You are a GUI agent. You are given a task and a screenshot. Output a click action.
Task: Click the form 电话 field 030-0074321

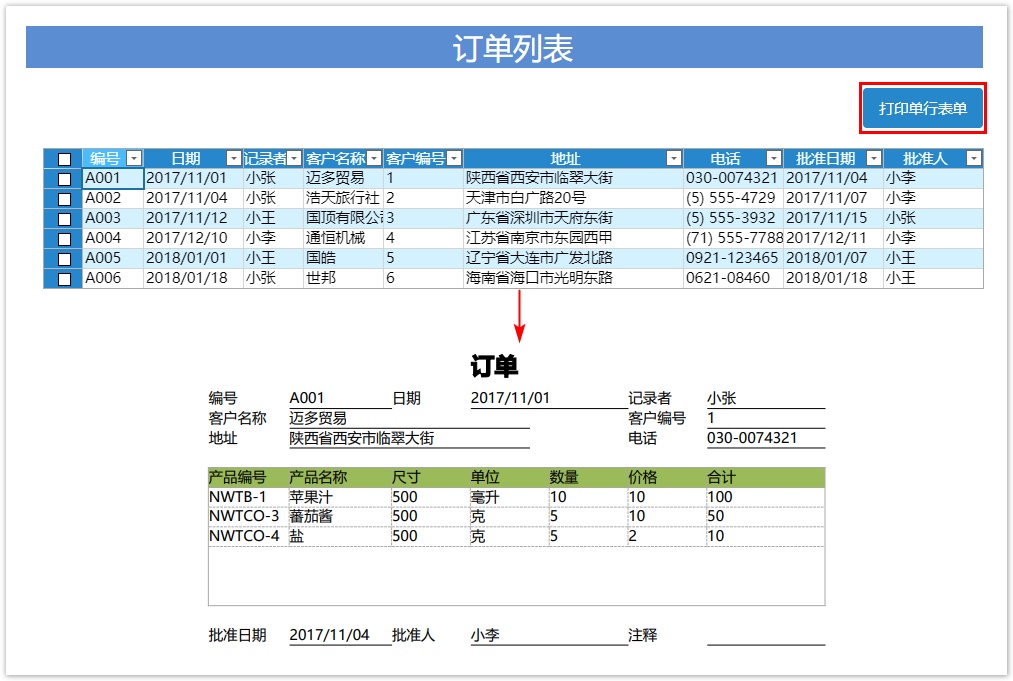tap(766, 439)
